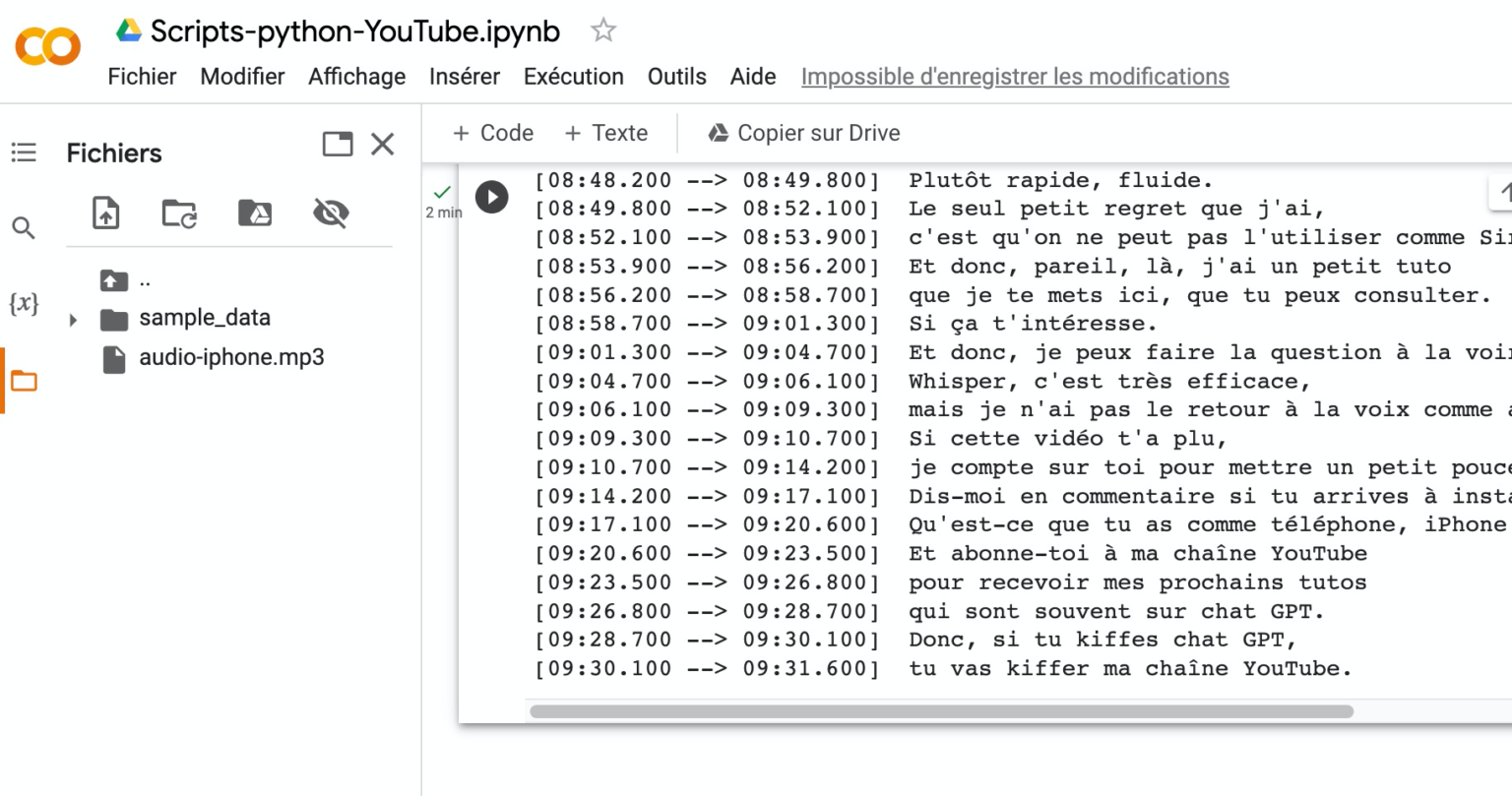Navigate to the parent directory
The width and height of the screenshot is (1512, 796).
pos(114,280)
